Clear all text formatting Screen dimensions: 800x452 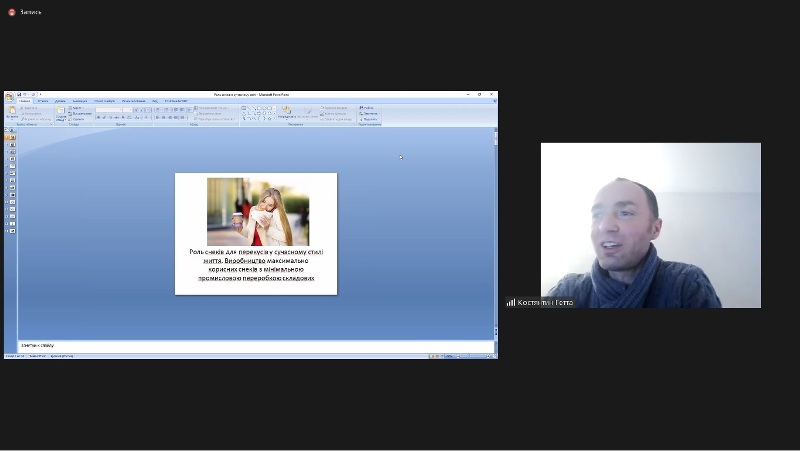pyautogui.click(x=148, y=110)
